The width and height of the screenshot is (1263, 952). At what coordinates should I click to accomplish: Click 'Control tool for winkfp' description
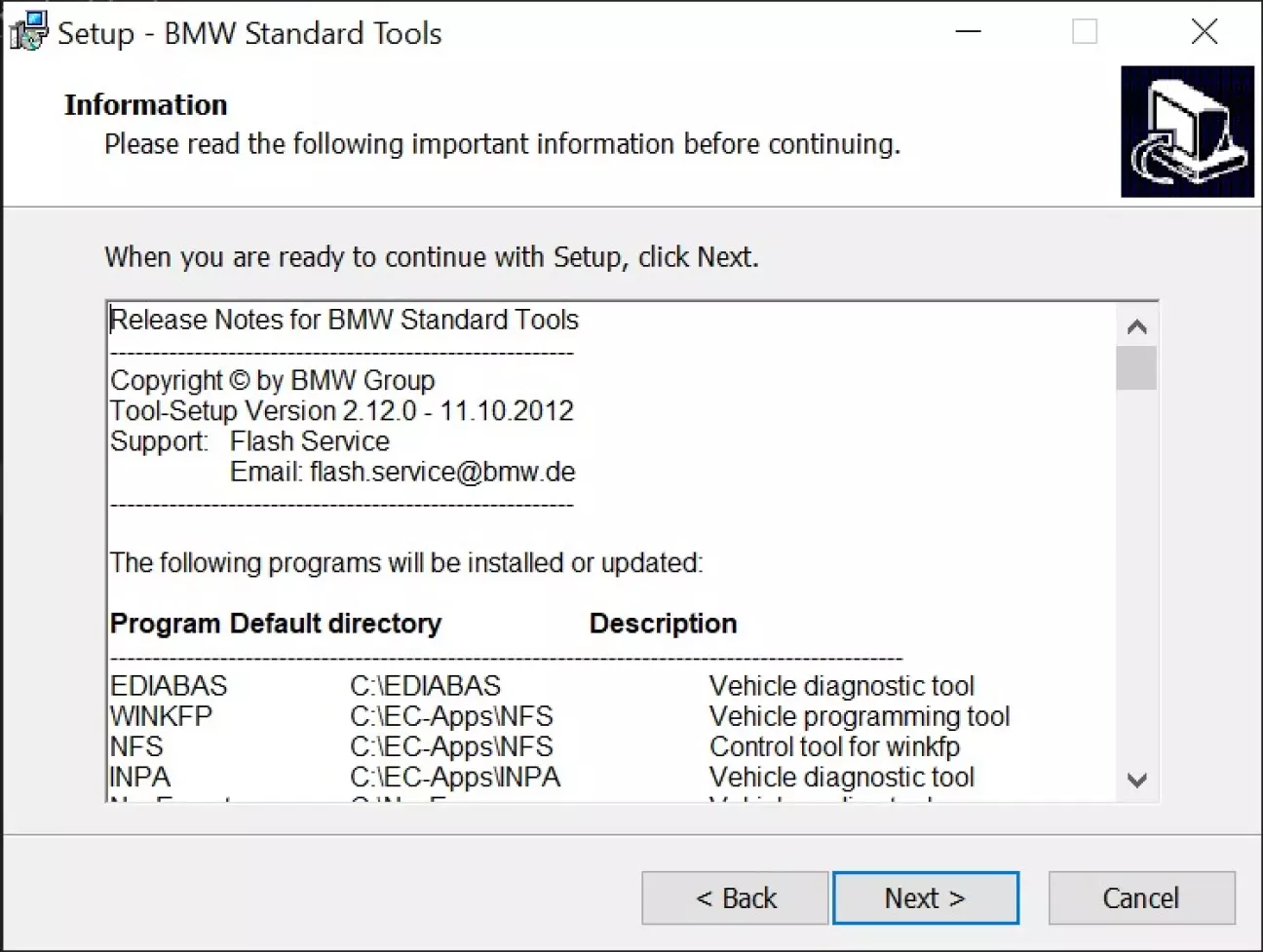click(834, 746)
